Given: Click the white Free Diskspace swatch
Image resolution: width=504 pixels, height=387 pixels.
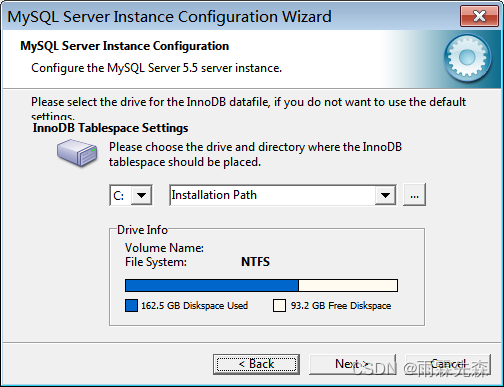Looking at the screenshot, I should point(279,305).
